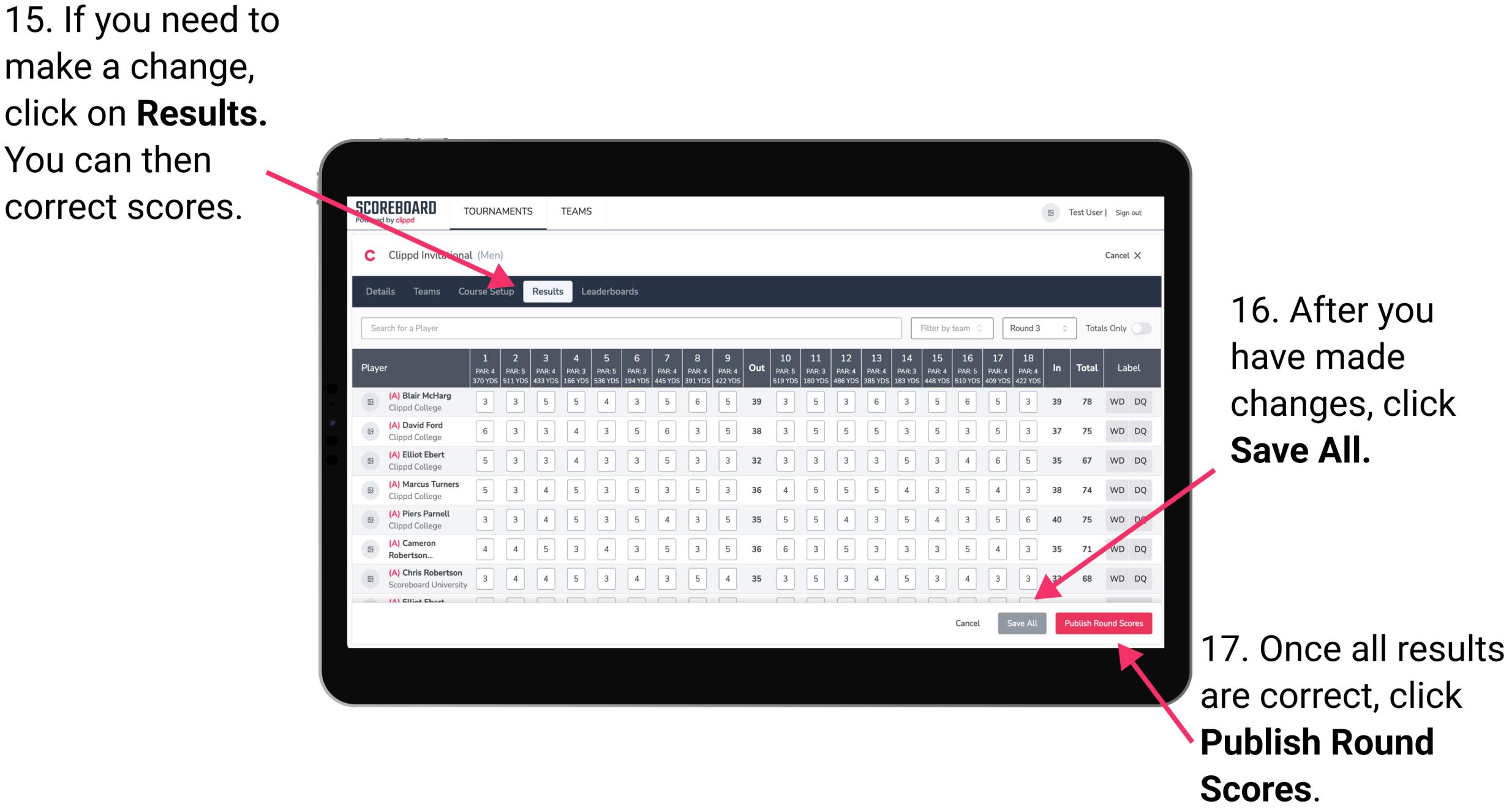Click the Details tab
Screen dimensions: 1509x812
tap(380, 291)
